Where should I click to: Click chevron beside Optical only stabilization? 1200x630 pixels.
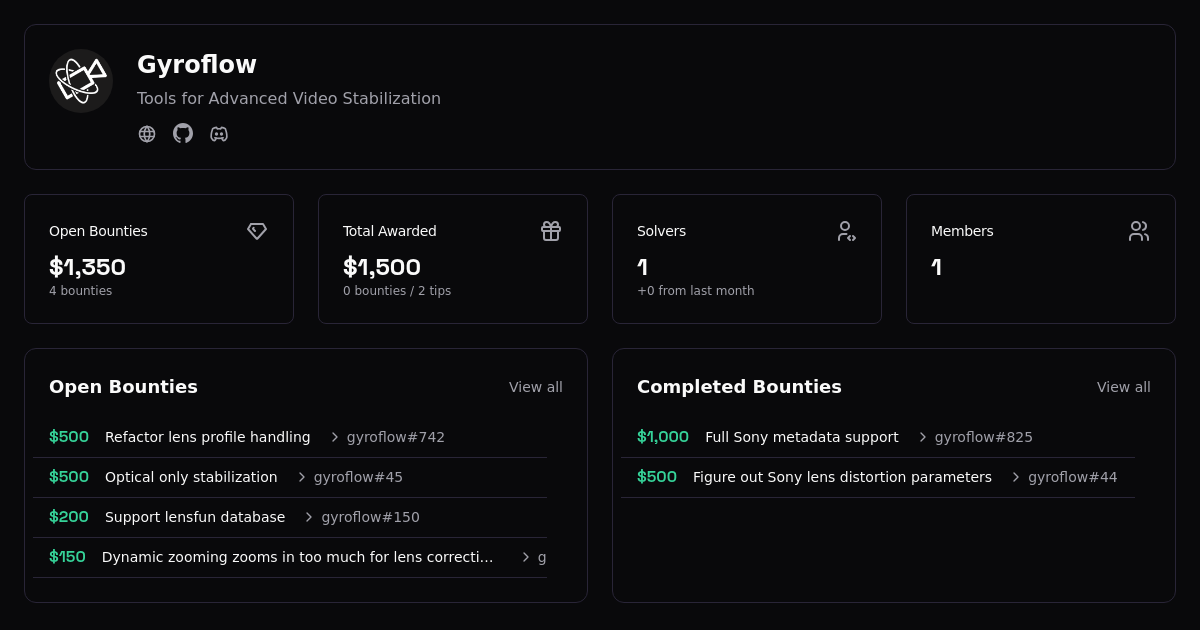click(x=302, y=477)
